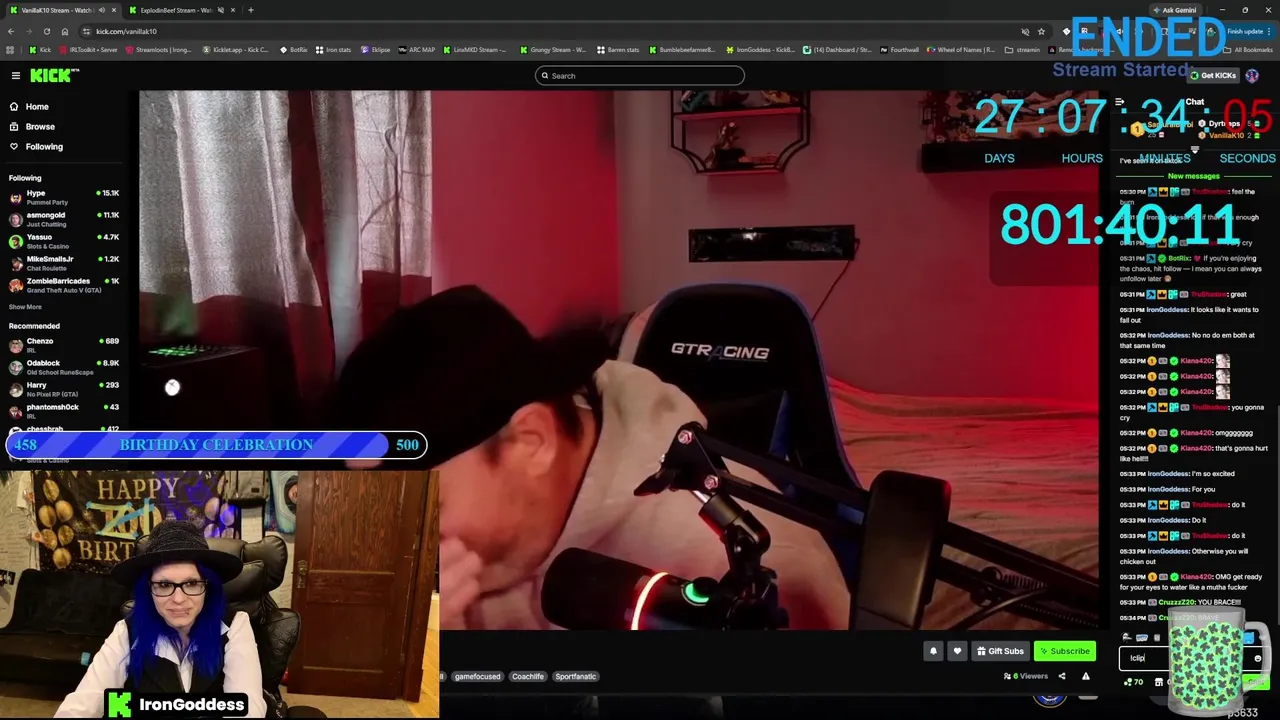Click the 6 Viewers count

(x=1026, y=676)
